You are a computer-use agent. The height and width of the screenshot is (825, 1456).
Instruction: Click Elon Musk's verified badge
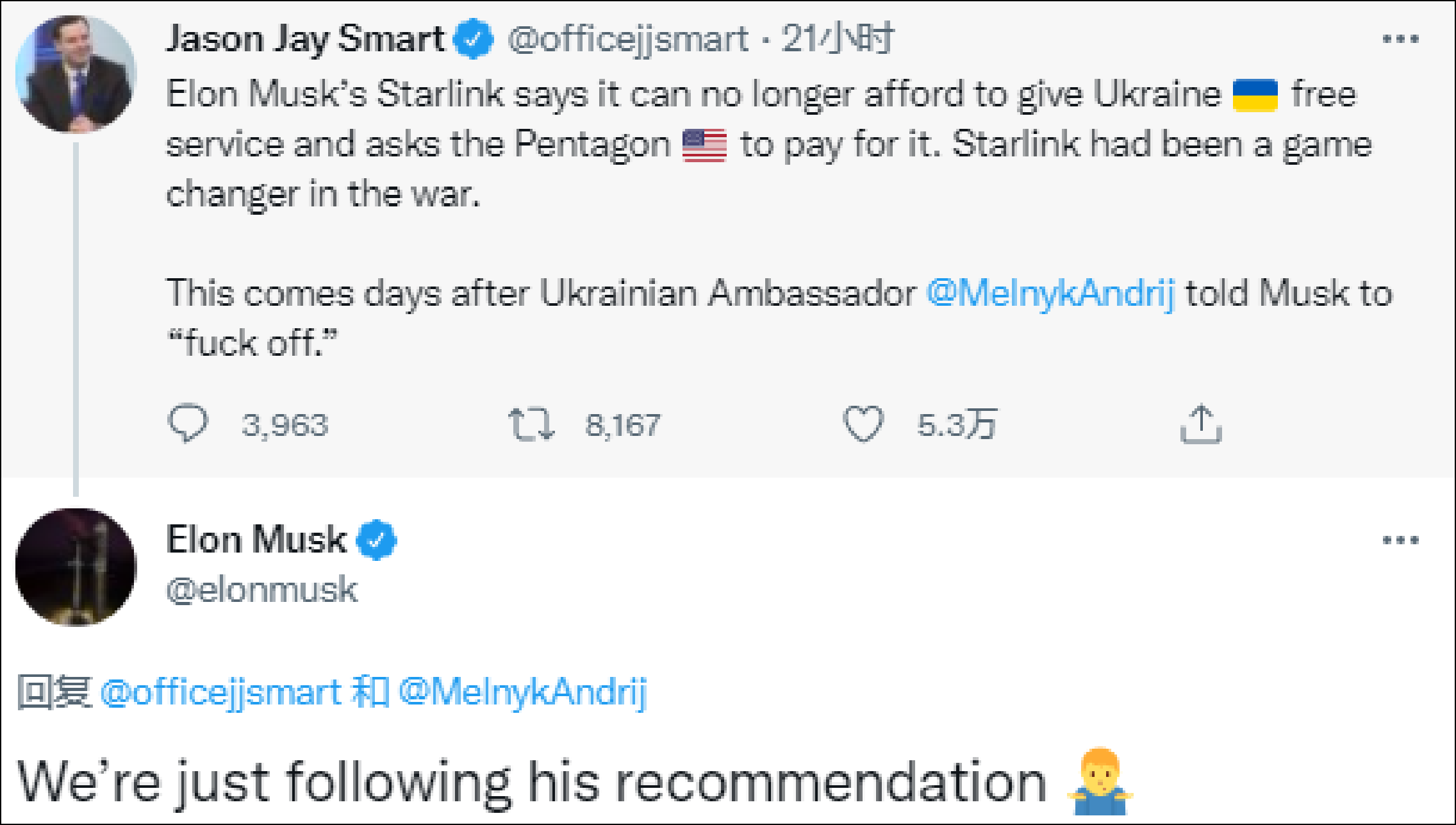(x=376, y=540)
